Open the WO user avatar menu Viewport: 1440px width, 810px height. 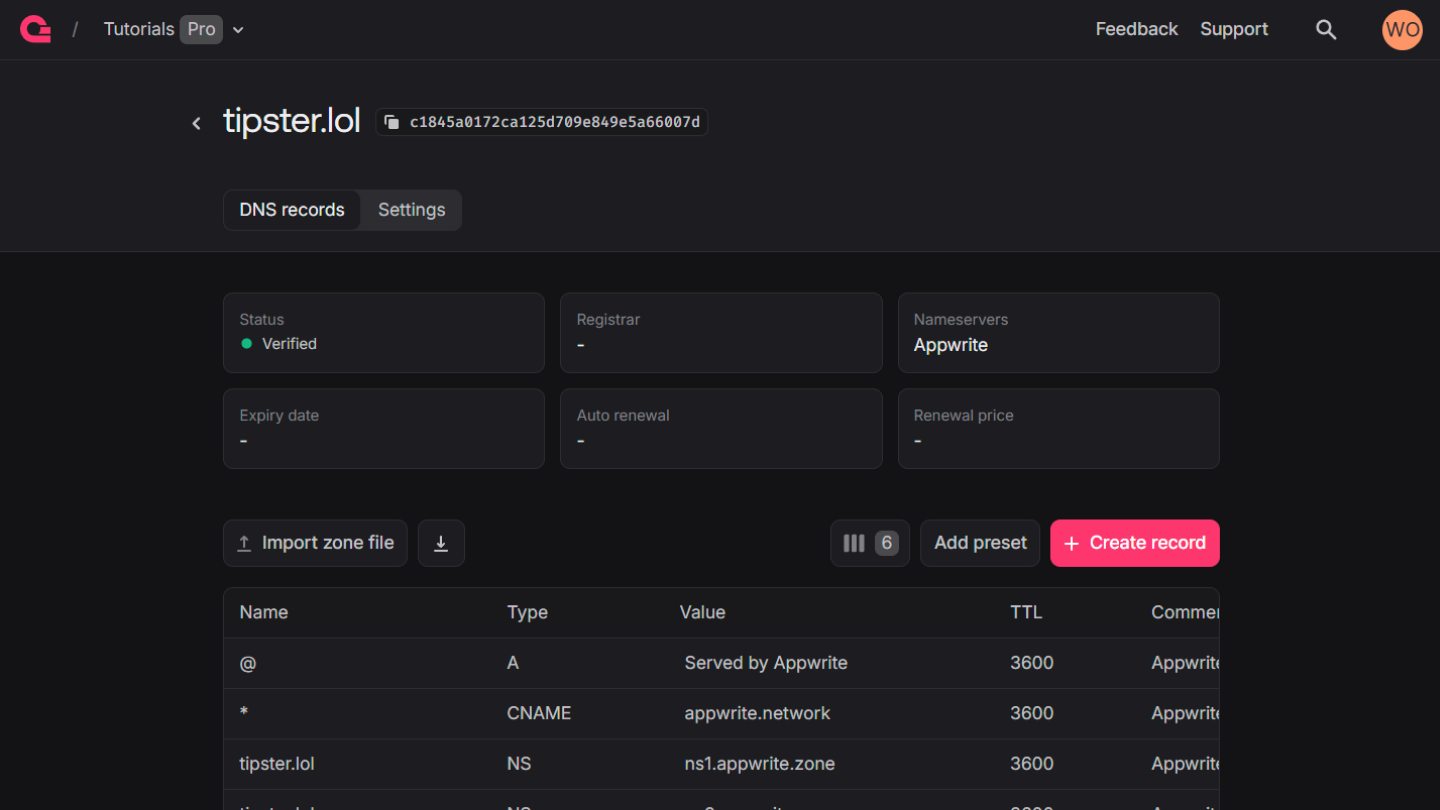tap(1402, 30)
